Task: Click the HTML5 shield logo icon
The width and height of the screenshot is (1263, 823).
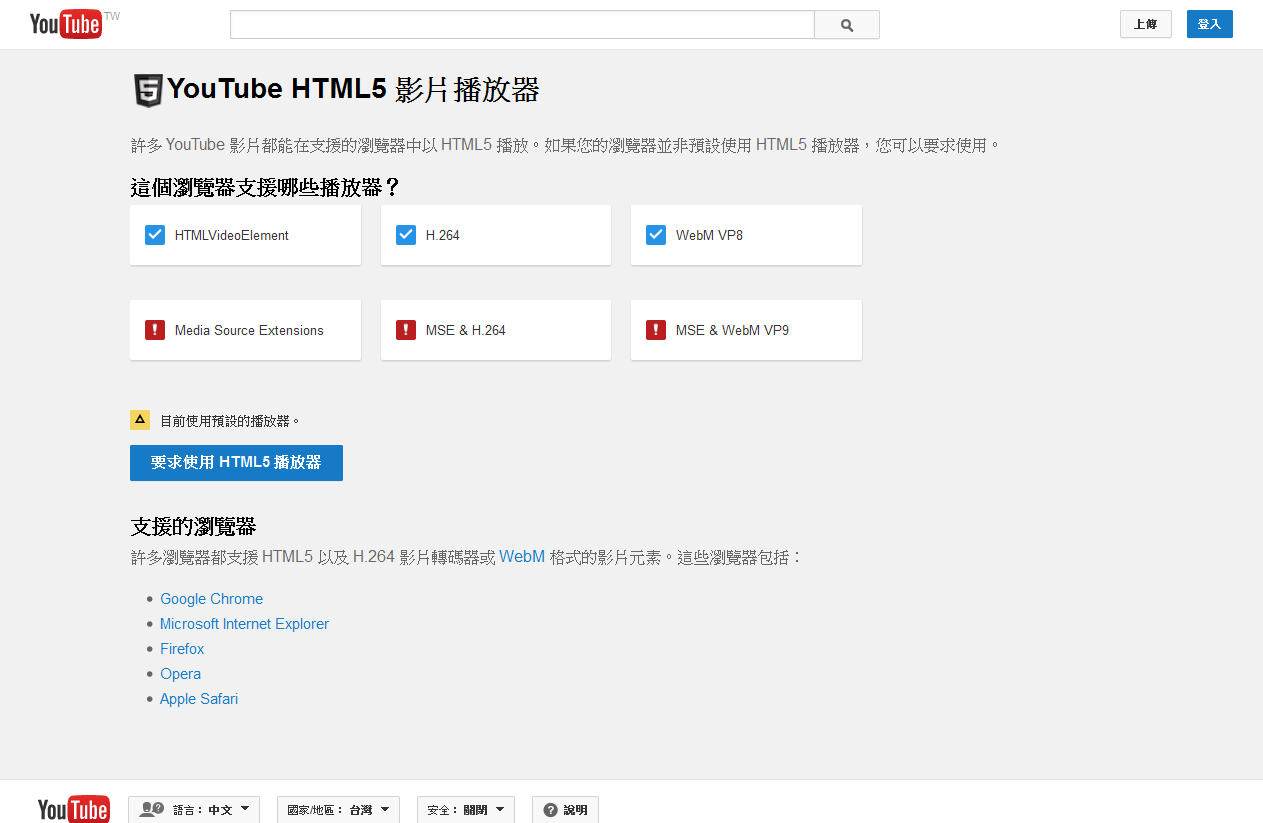Action: [x=148, y=90]
